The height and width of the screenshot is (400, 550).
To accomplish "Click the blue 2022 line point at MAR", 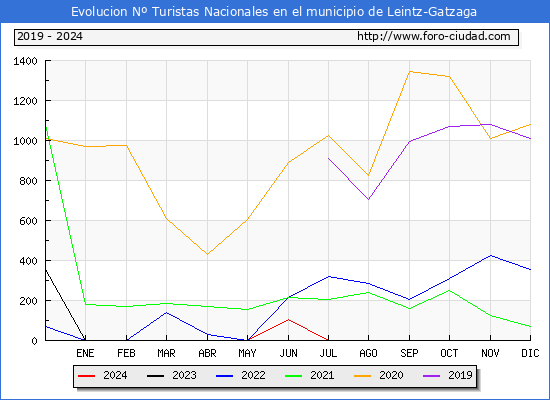I will [x=166, y=312].
